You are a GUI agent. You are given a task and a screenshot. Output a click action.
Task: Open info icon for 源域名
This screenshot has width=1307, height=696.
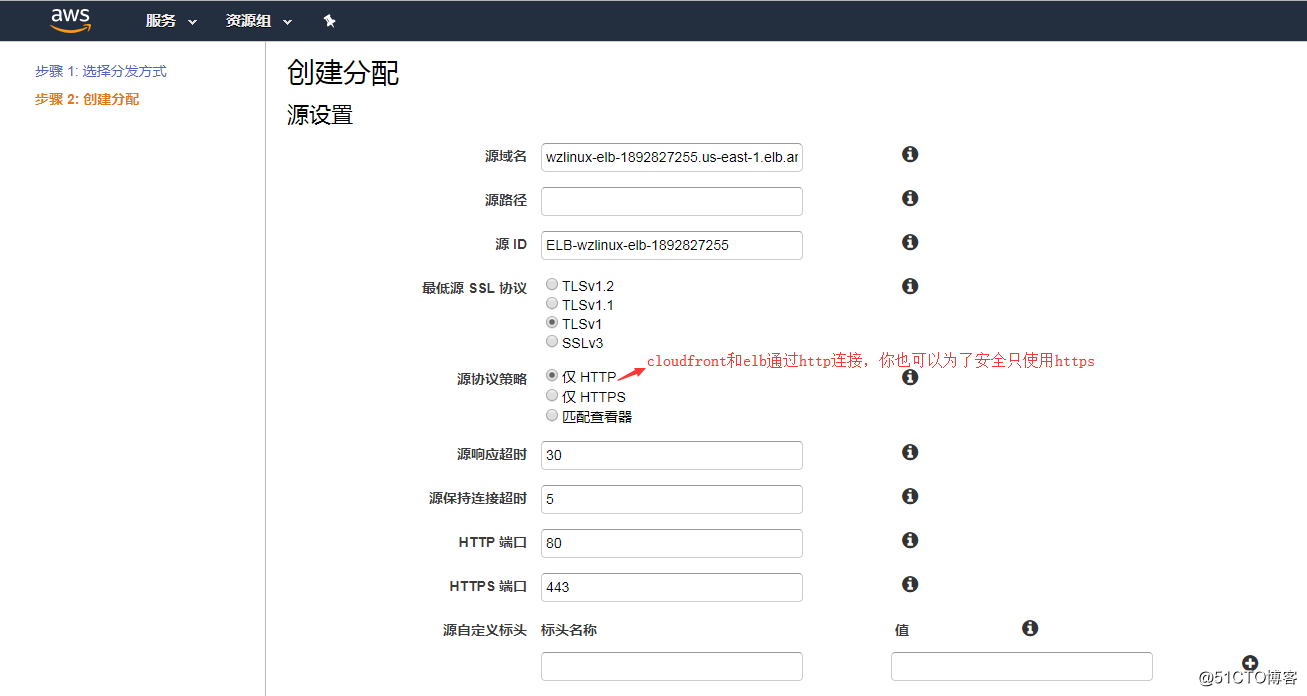point(910,154)
